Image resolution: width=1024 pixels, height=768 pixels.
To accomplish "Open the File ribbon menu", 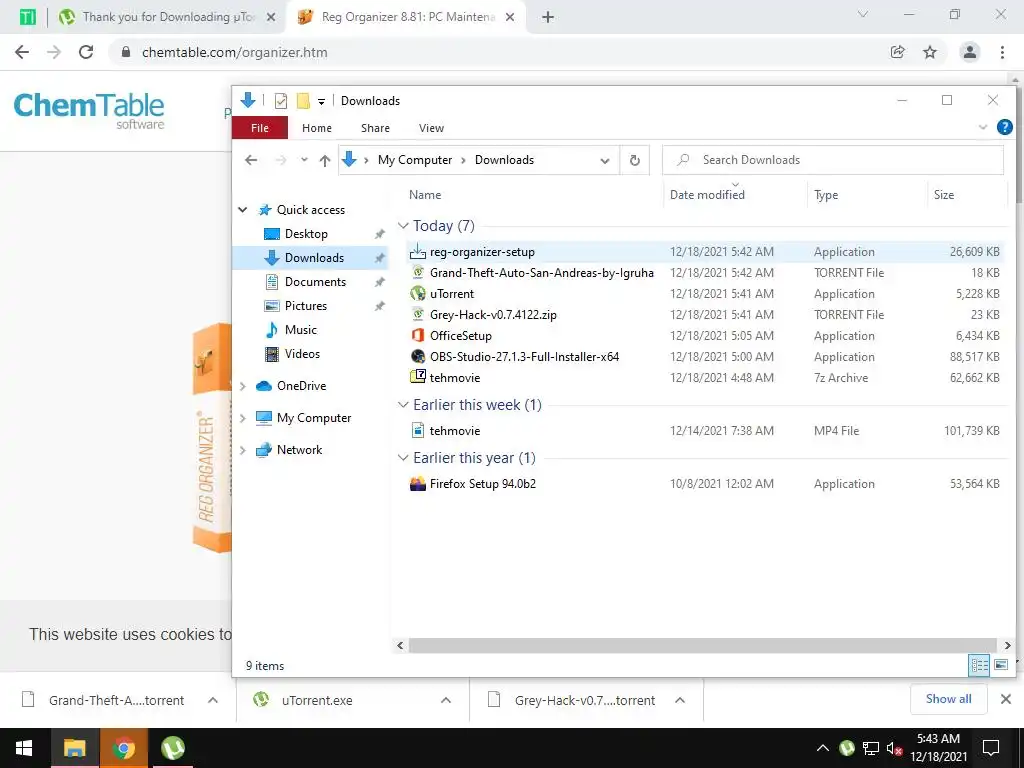I will pyautogui.click(x=260, y=128).
